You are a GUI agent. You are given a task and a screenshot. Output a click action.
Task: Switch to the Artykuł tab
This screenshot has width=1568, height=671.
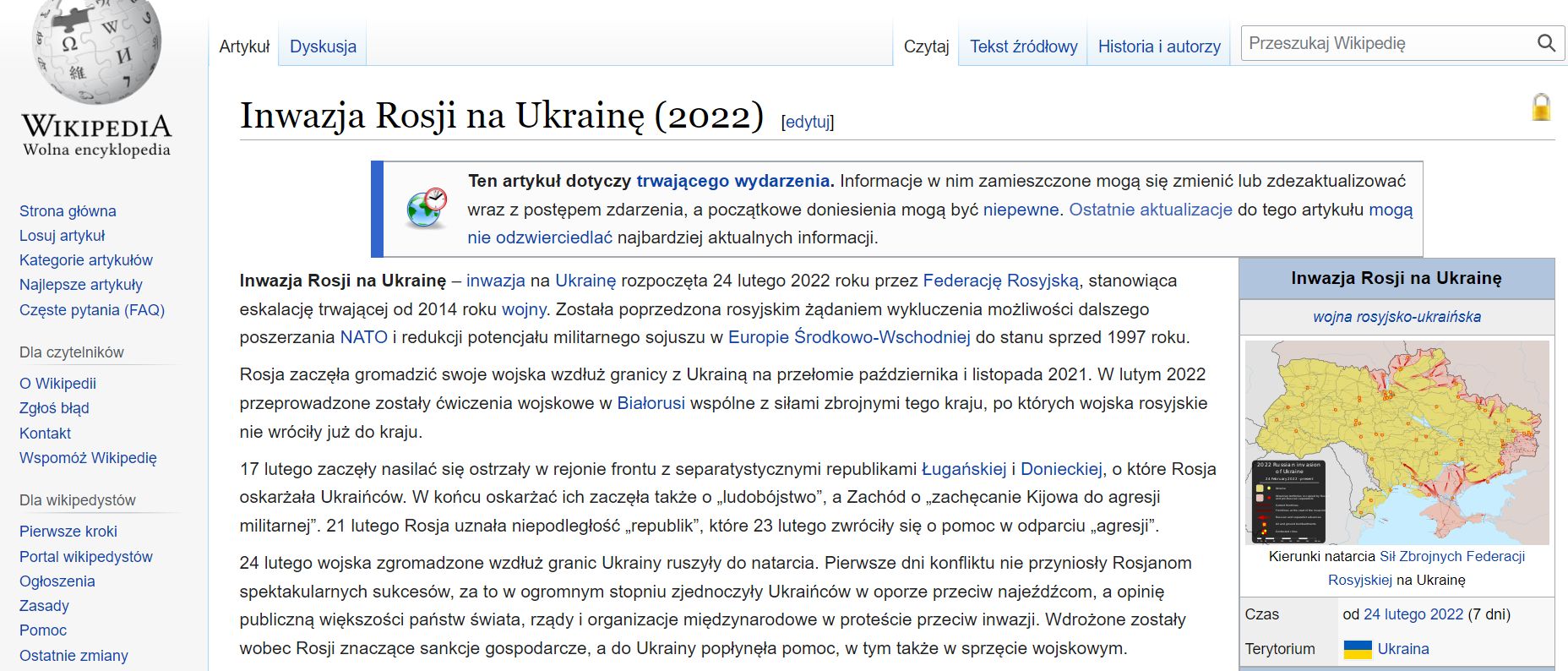(244, 46)
